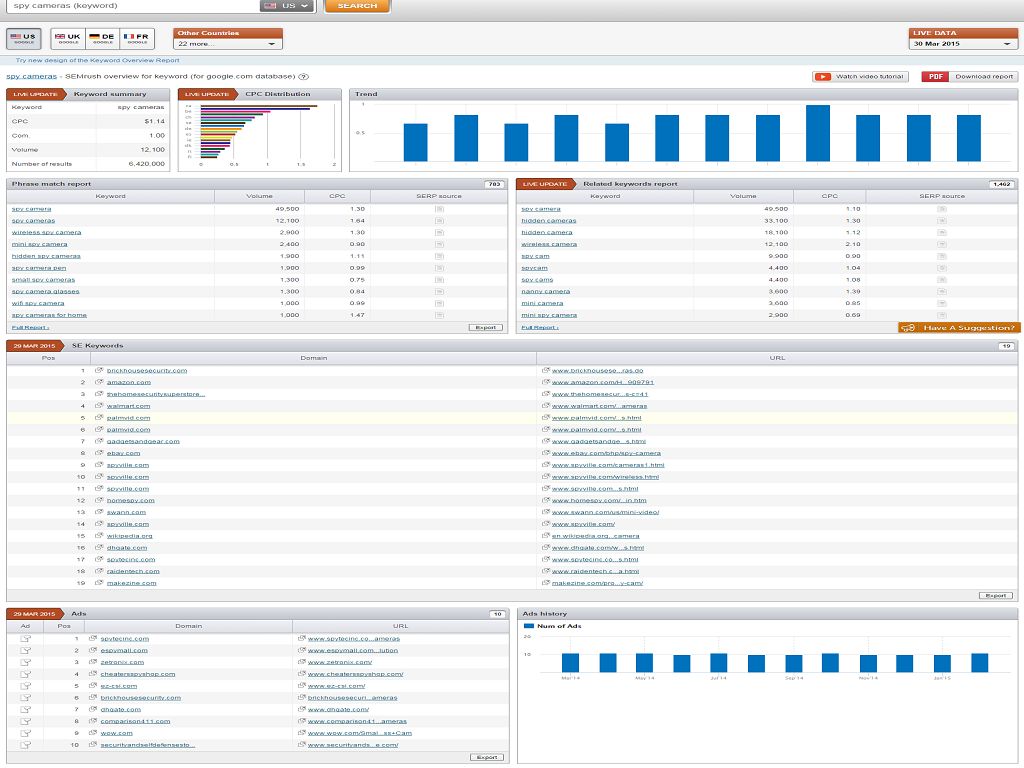This screenshot has width=1024, height=768.
Task: Select the DE Google database
Action: [x=101, y=38]
